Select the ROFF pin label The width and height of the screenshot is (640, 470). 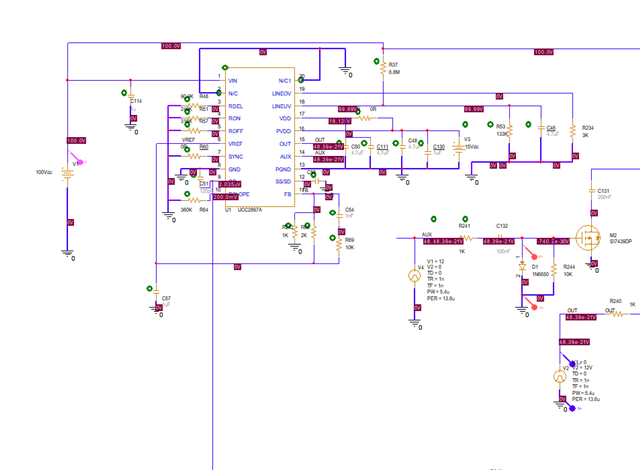(236, 131)
